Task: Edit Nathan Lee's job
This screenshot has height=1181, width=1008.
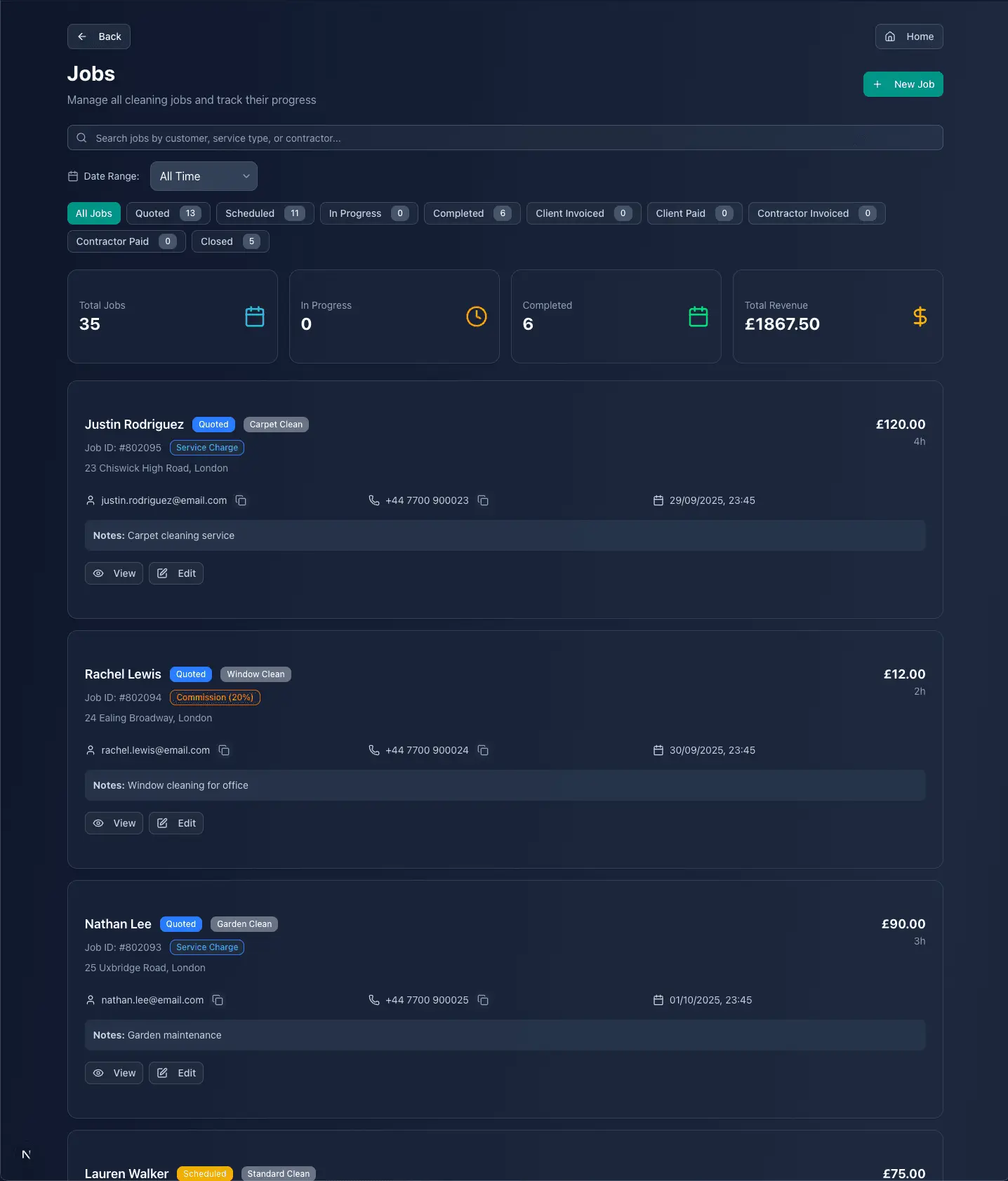Action: tap(176, 1073)
